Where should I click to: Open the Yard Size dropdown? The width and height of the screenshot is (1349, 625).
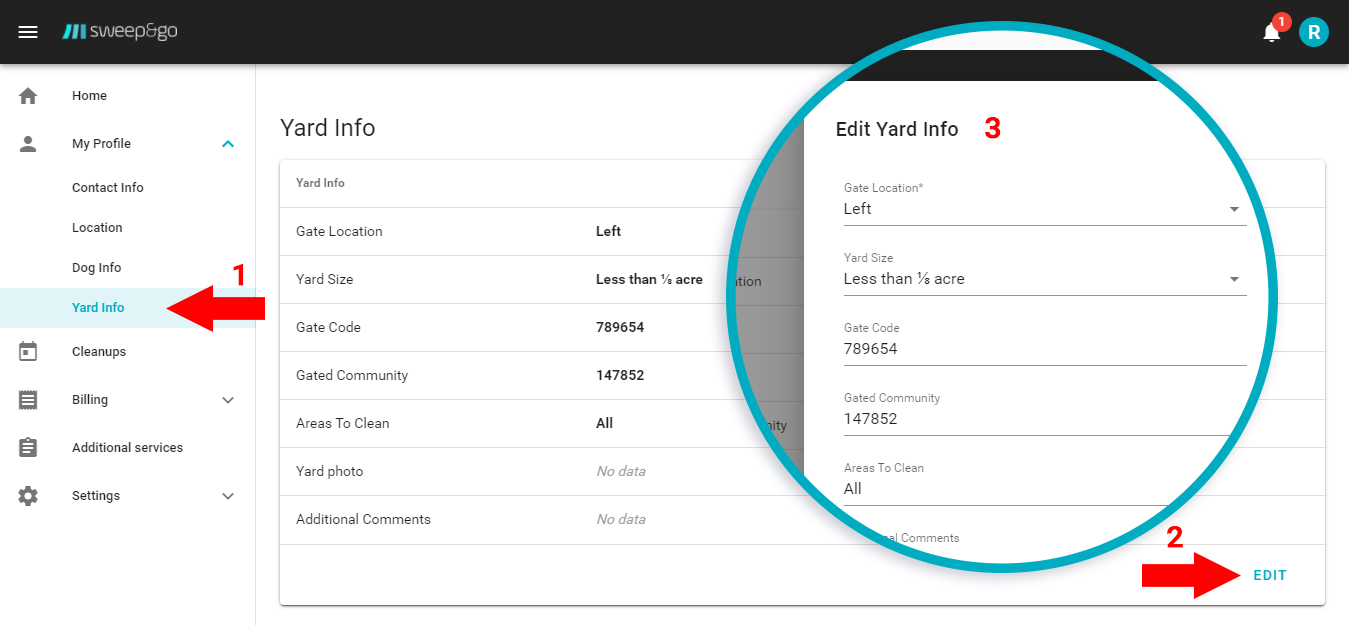[x=1234, y=279]
